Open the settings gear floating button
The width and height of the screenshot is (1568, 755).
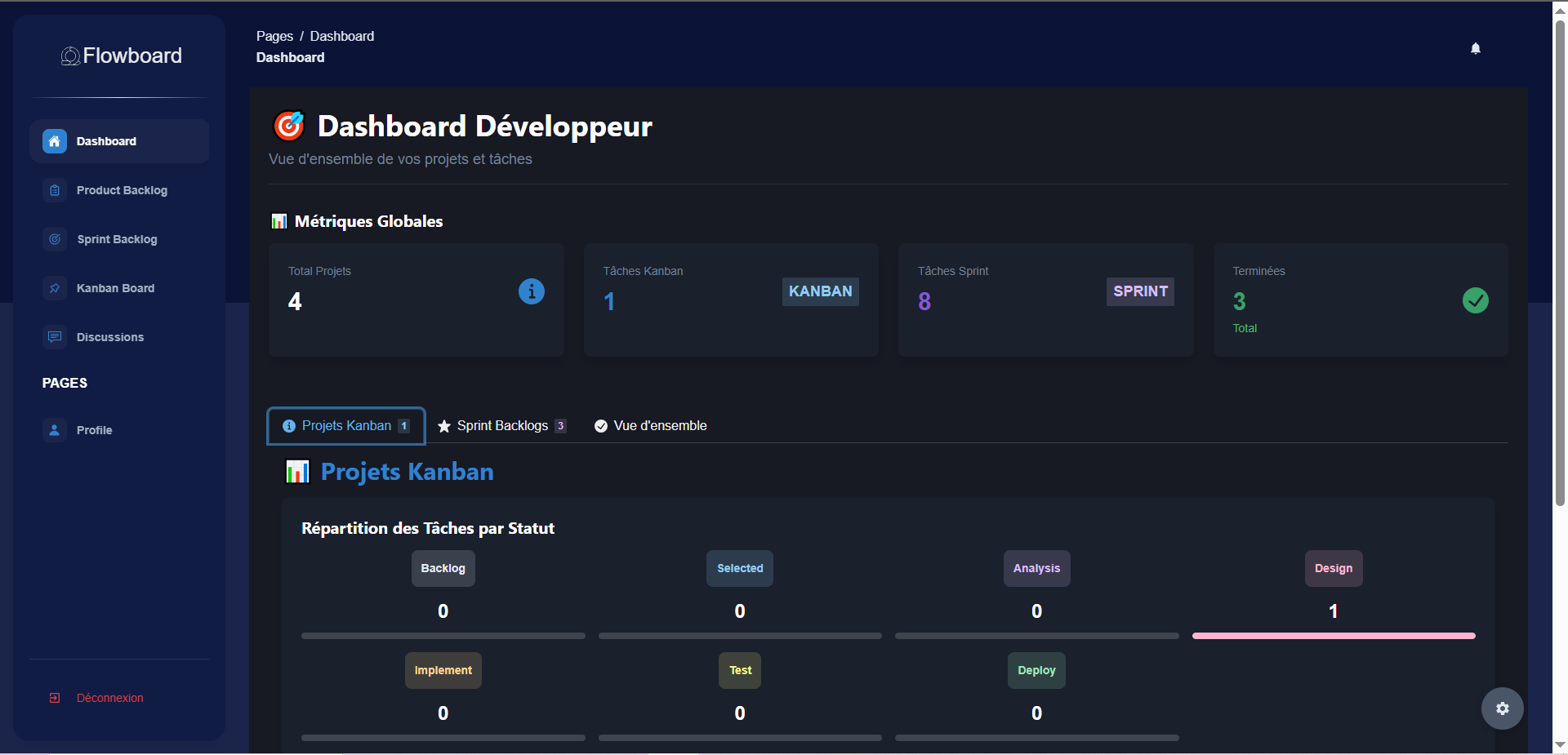[x=1503, y=708]
